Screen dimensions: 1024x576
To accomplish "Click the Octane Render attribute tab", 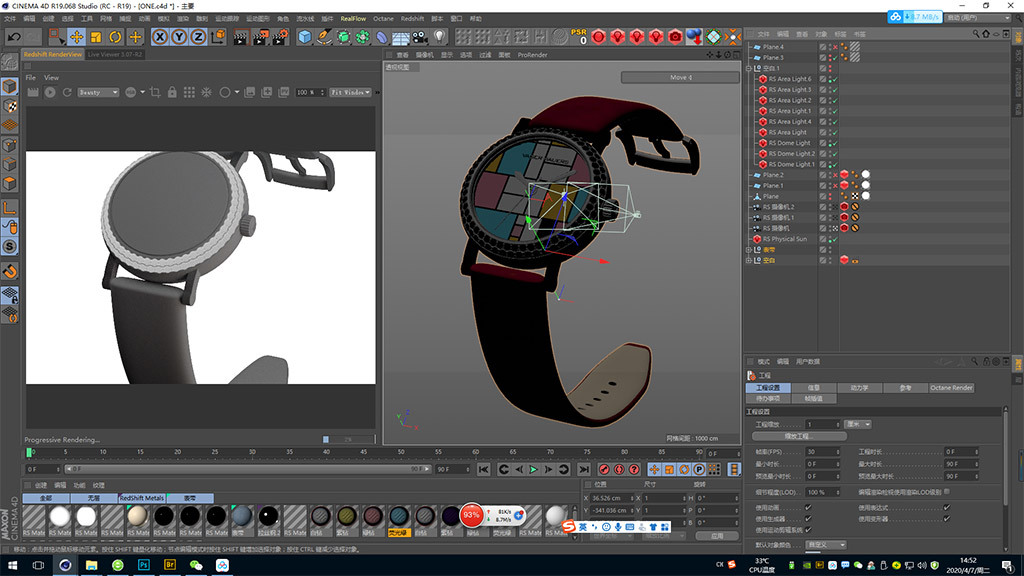I will click(952, 388).
